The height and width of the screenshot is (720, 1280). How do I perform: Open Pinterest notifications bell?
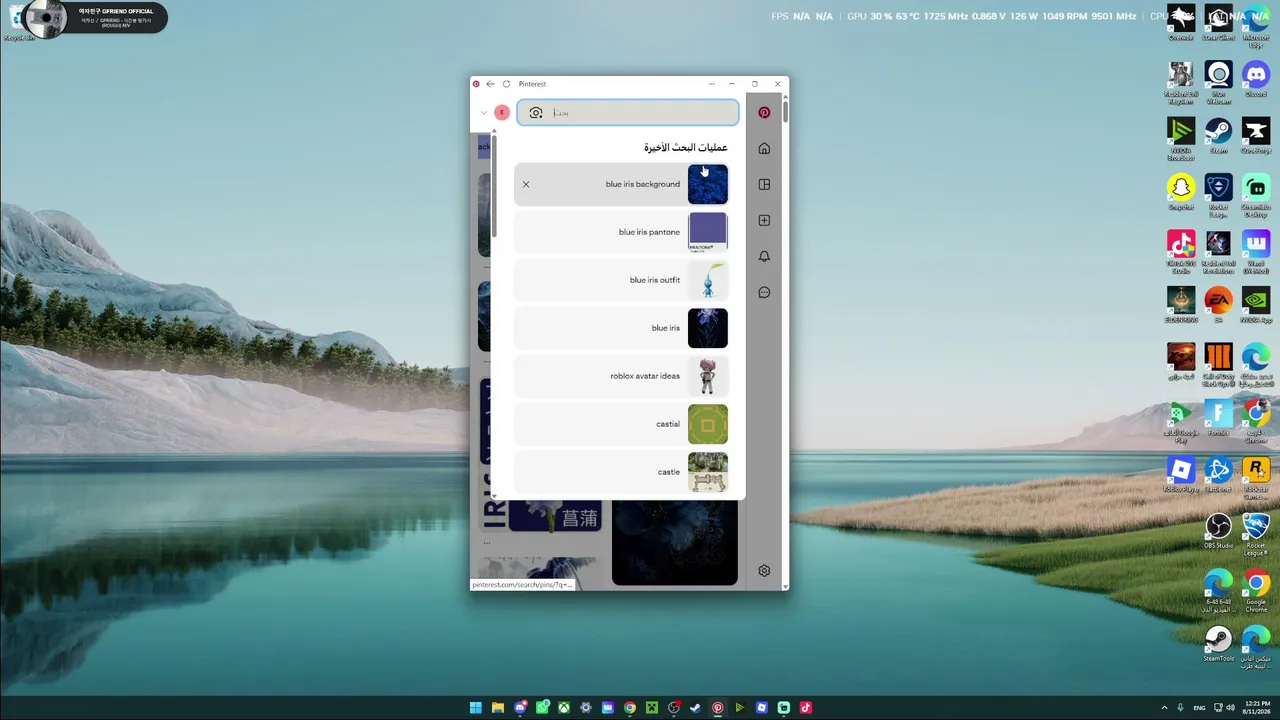click(764, 257)
